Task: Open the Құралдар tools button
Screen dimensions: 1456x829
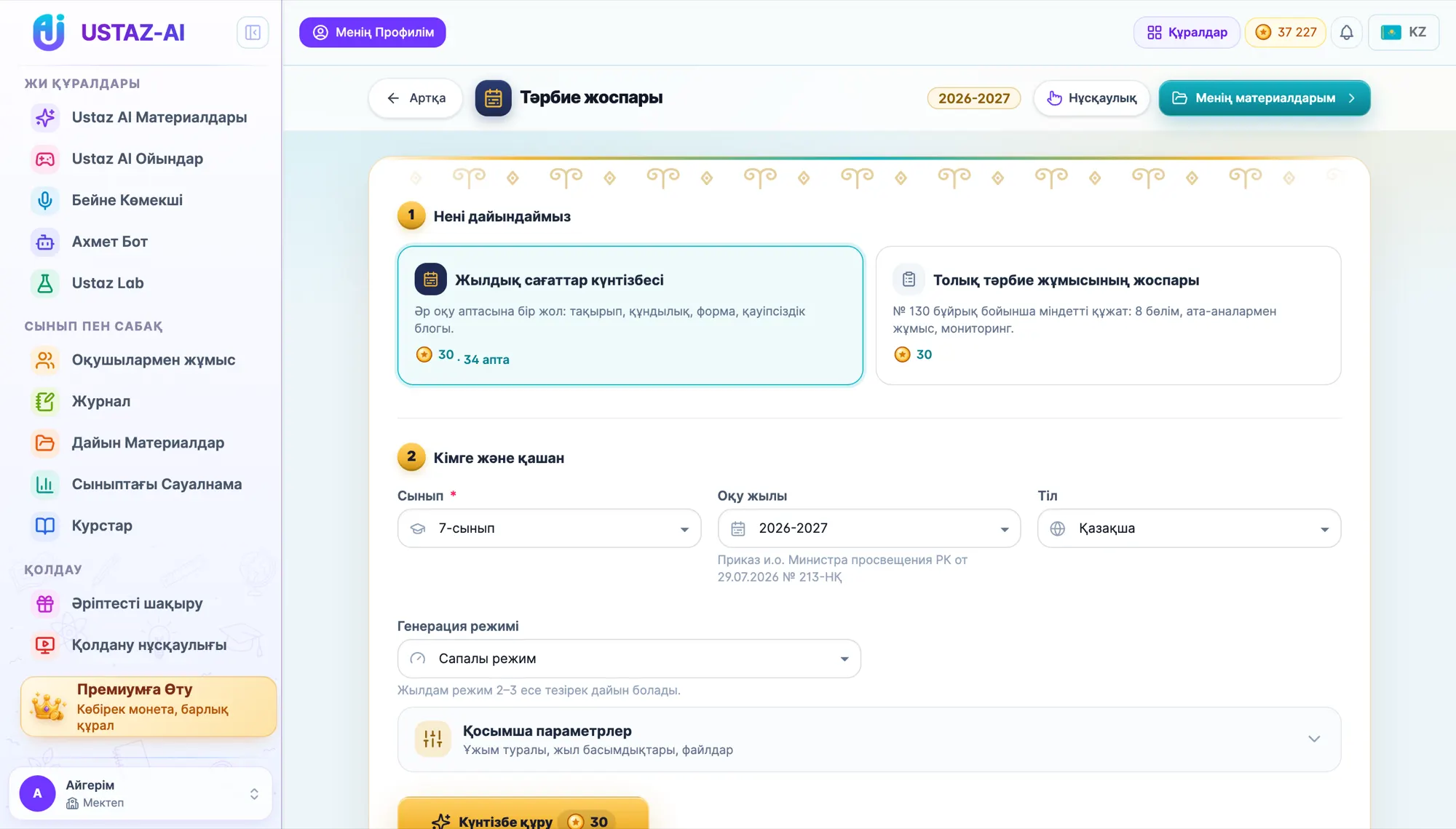Action: pyautogui.click(x=1187, y=33)
